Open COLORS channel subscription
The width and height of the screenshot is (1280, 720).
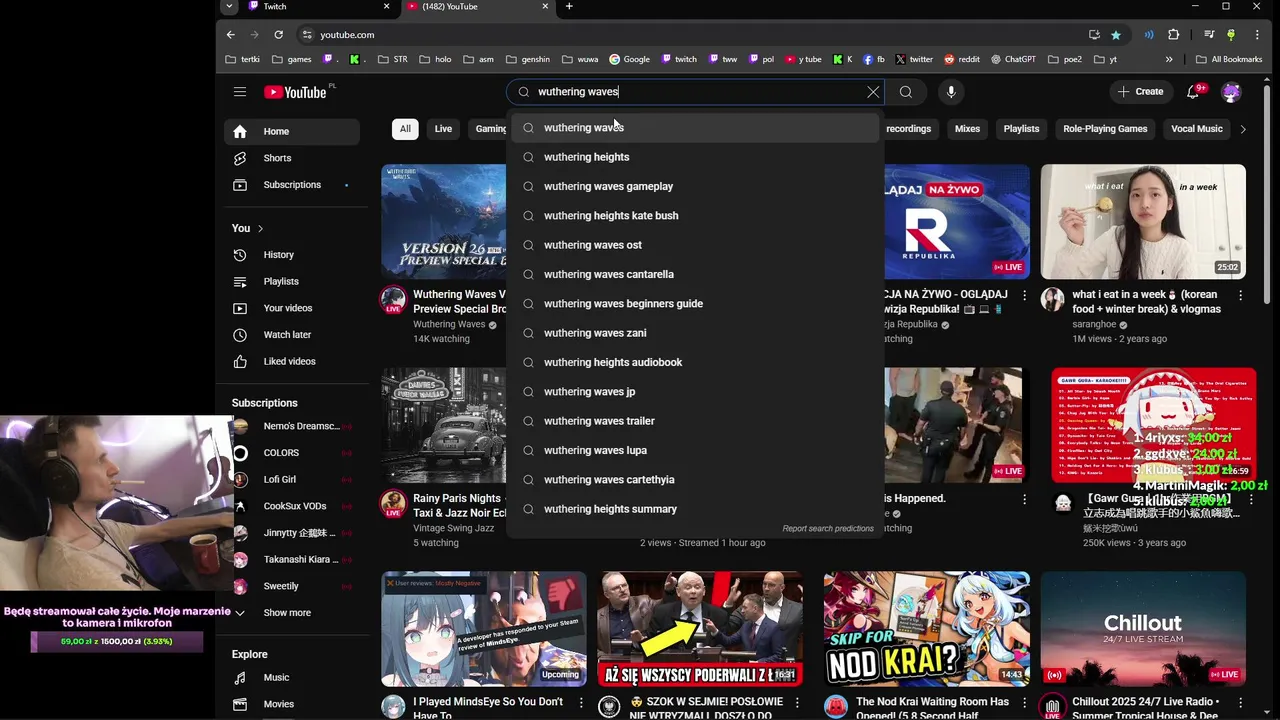291,453
